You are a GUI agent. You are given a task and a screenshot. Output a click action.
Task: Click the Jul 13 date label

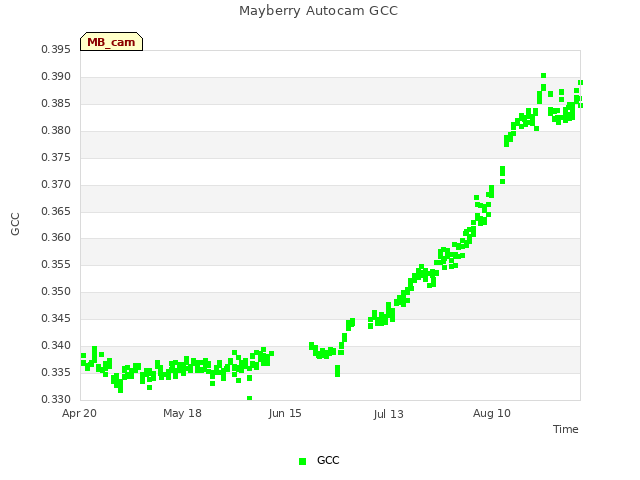click(388, 414)
